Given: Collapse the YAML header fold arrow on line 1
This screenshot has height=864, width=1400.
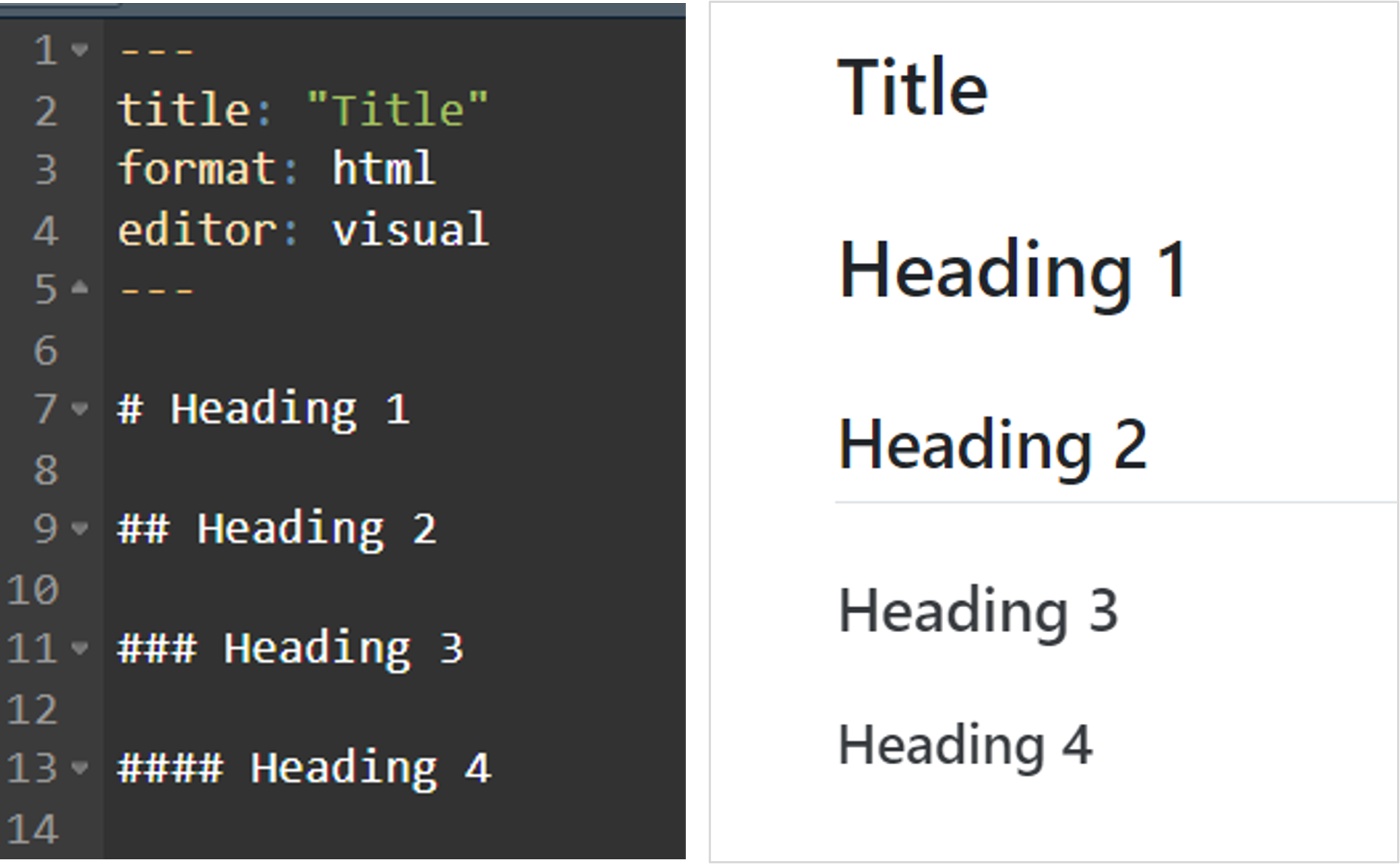Looking at the screenshot, I should tap(80, 51).
